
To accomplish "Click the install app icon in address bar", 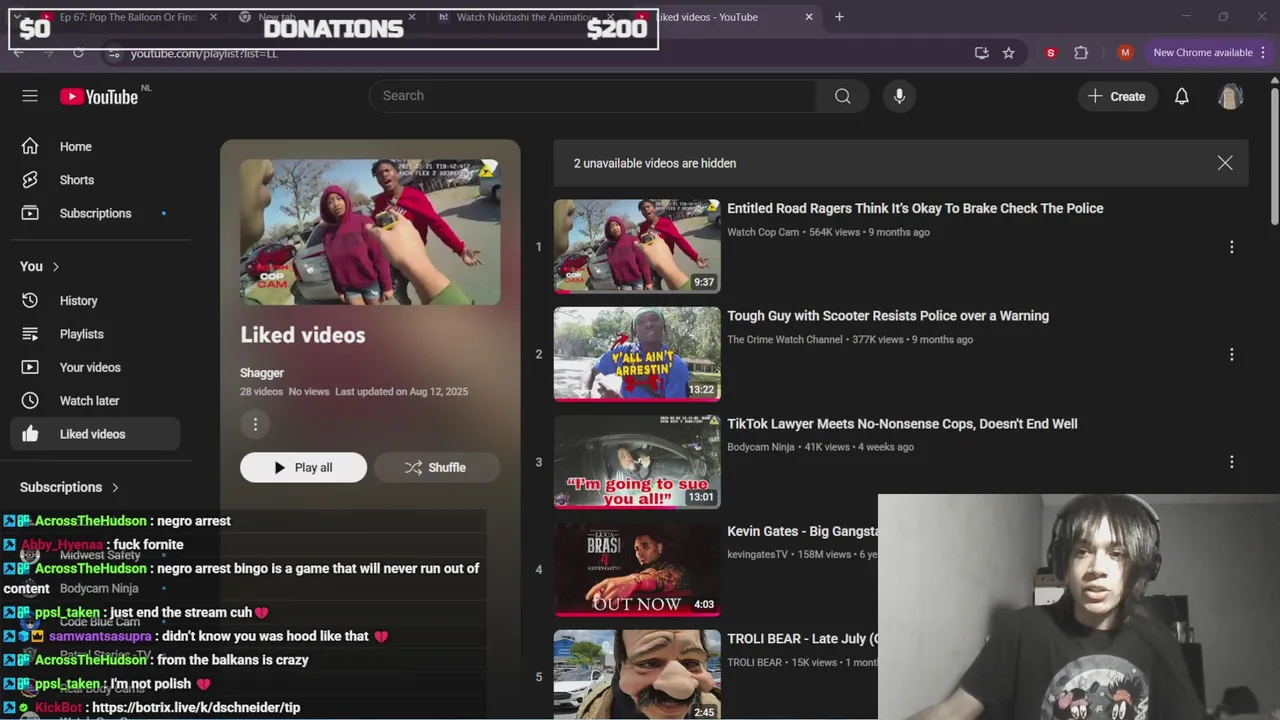I will (x=982, y=53).
